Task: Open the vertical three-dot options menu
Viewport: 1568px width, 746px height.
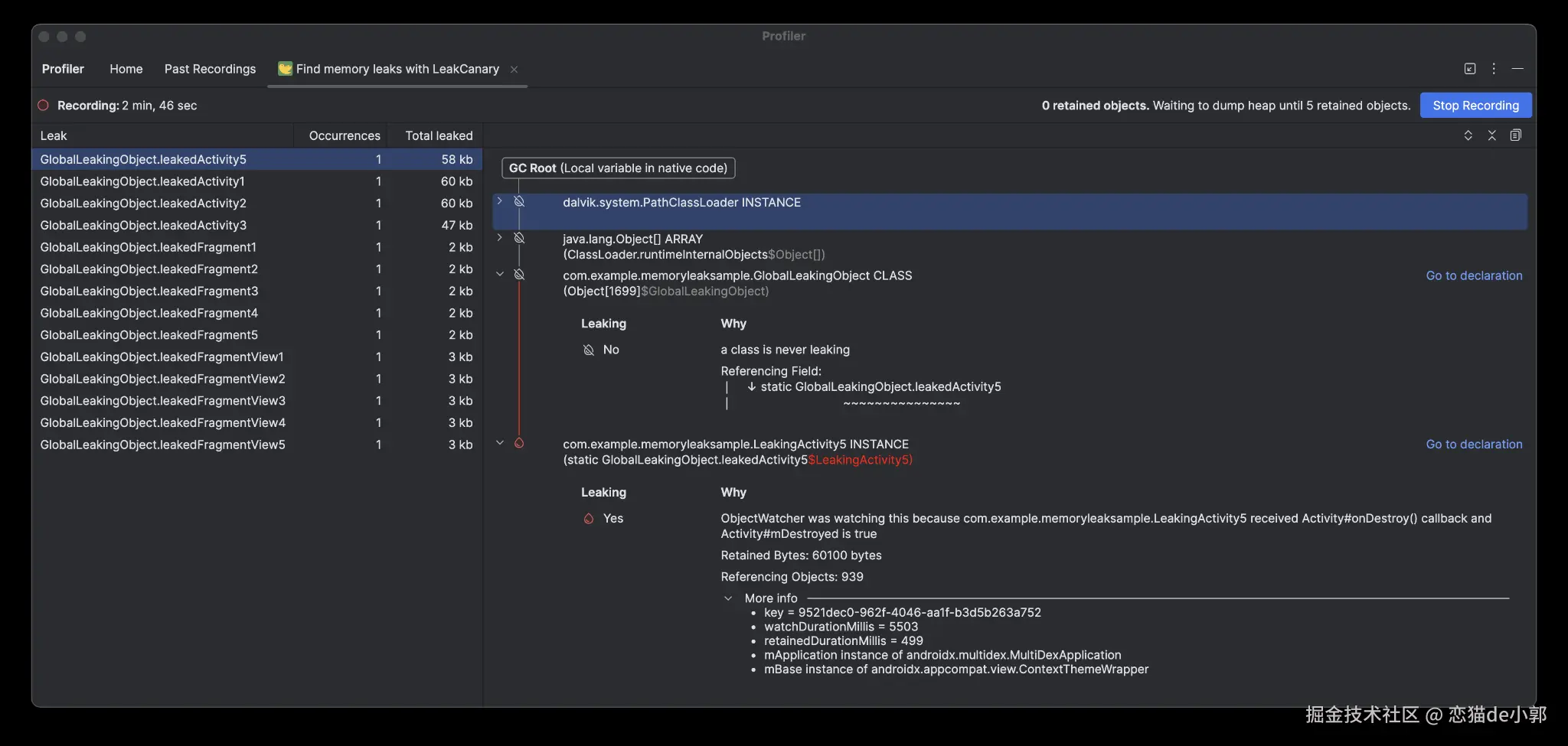Action: (x=1493, y=69)
